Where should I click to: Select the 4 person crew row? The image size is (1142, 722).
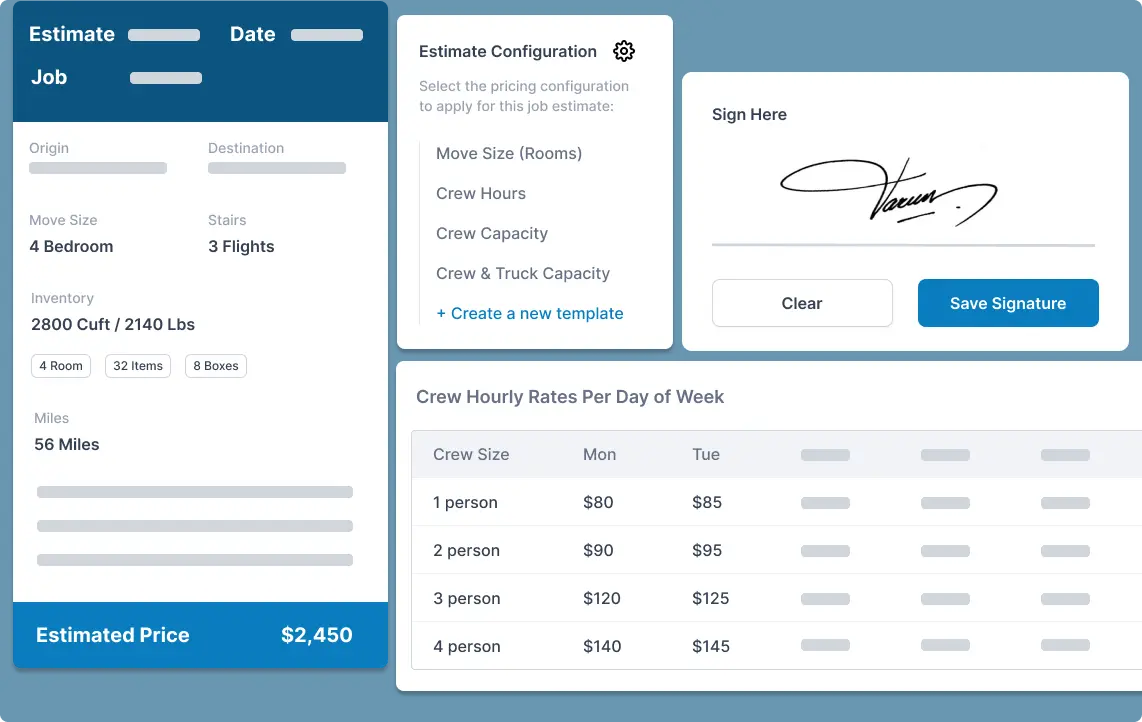tap(466, 646)
